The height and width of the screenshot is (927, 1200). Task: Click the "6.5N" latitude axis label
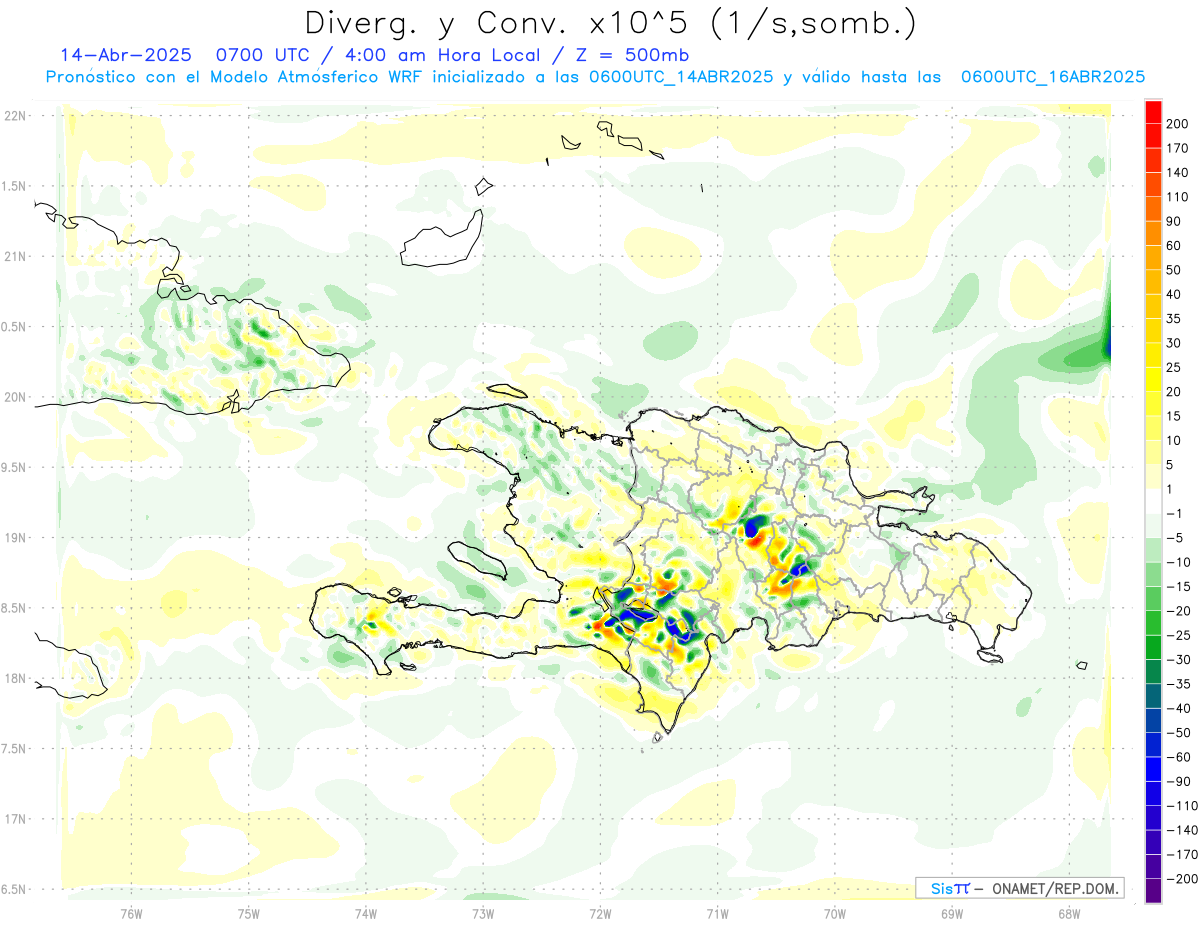pos(14,889)
